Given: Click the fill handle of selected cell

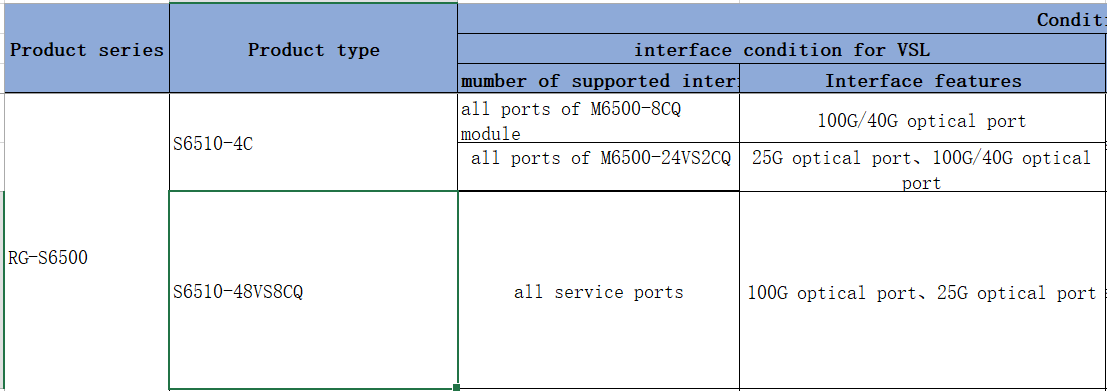Looking at the screenshot, I should tap(457, 387).
